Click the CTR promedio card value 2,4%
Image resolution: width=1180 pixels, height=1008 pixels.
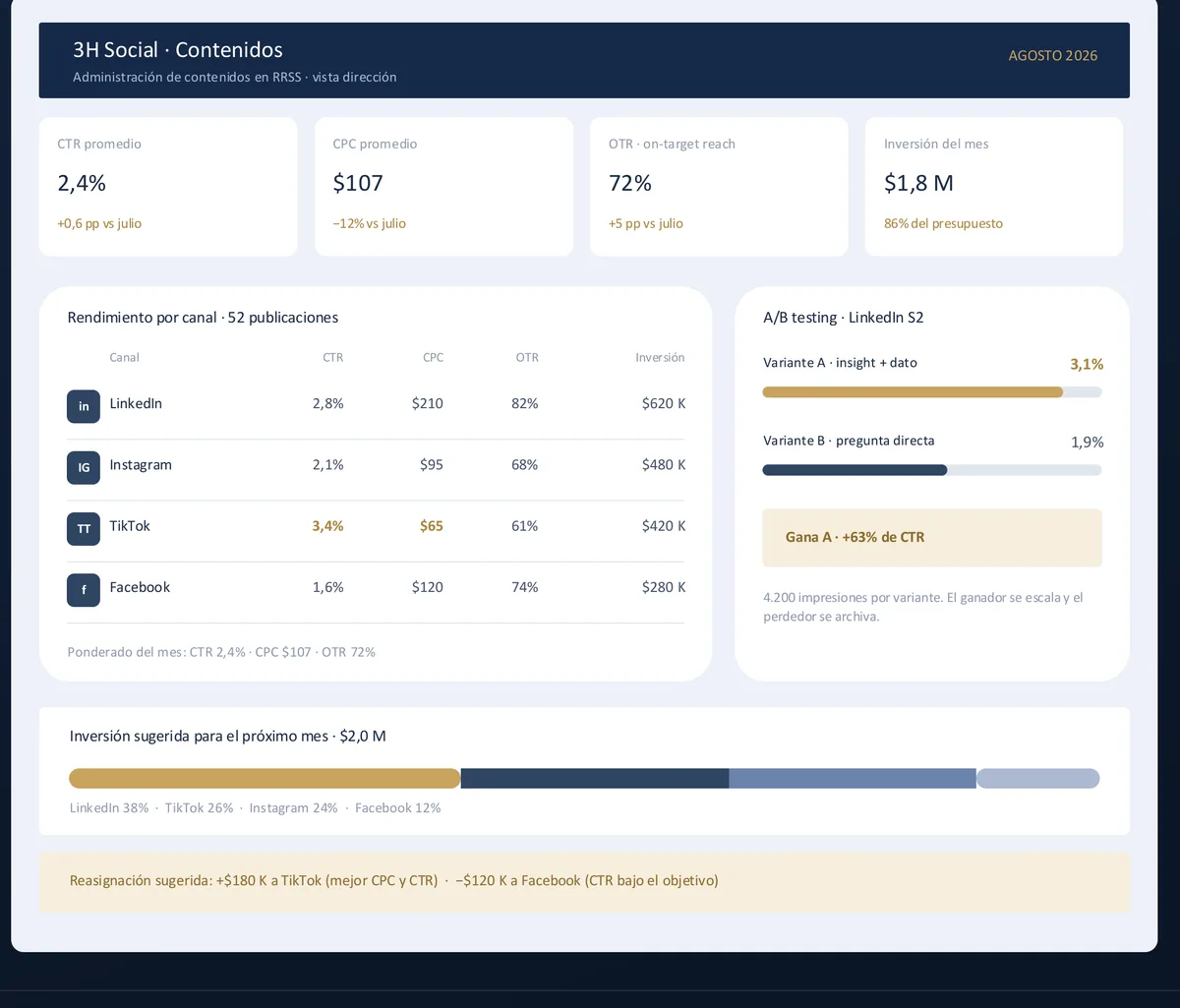(82, 183)
